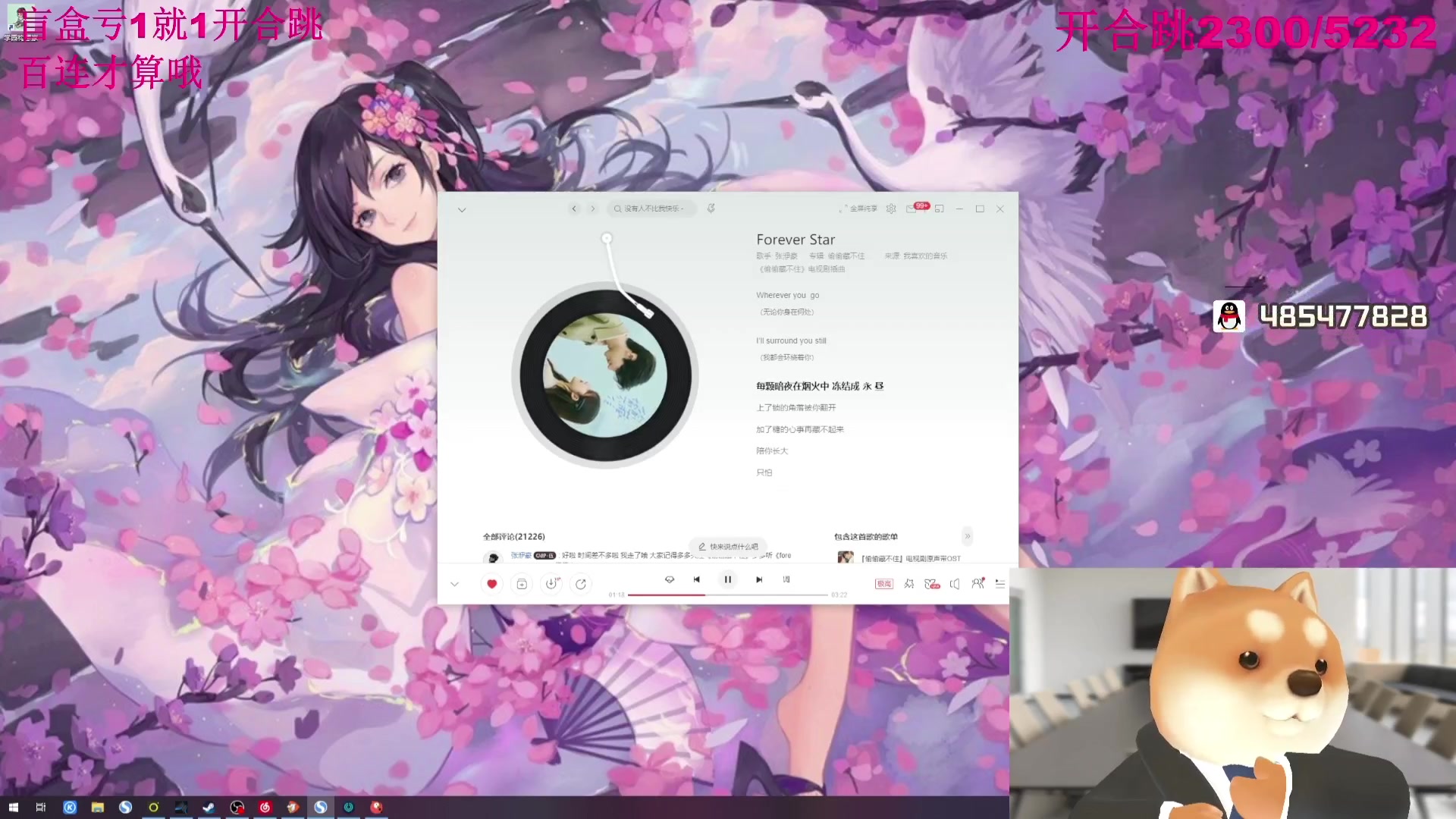
Task: Collapse the player view with top-left chevron
Action: pyautogui.click(x=462, y=209)
